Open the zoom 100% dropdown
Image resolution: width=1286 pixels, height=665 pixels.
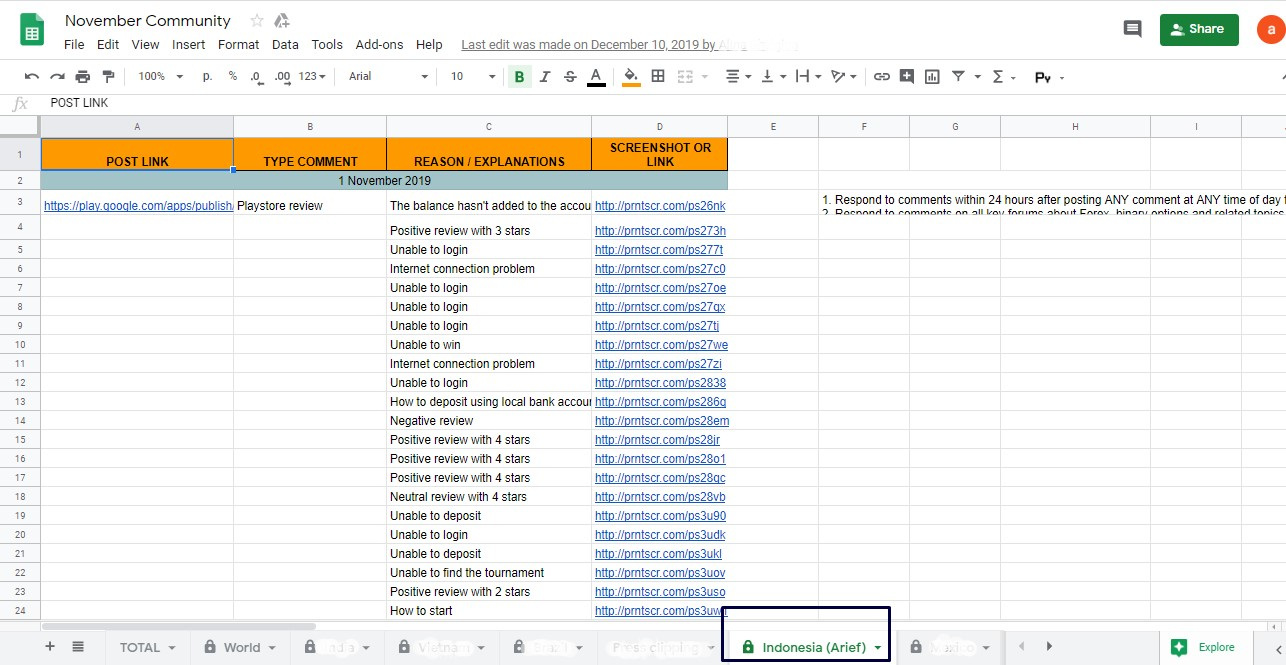coord(161,76)
